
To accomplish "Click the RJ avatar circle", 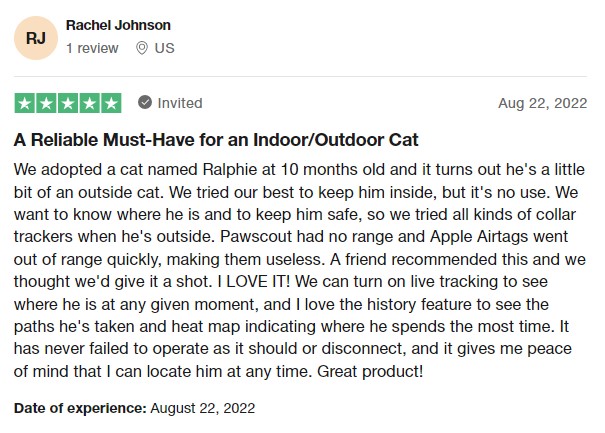I will pos(36,38).
